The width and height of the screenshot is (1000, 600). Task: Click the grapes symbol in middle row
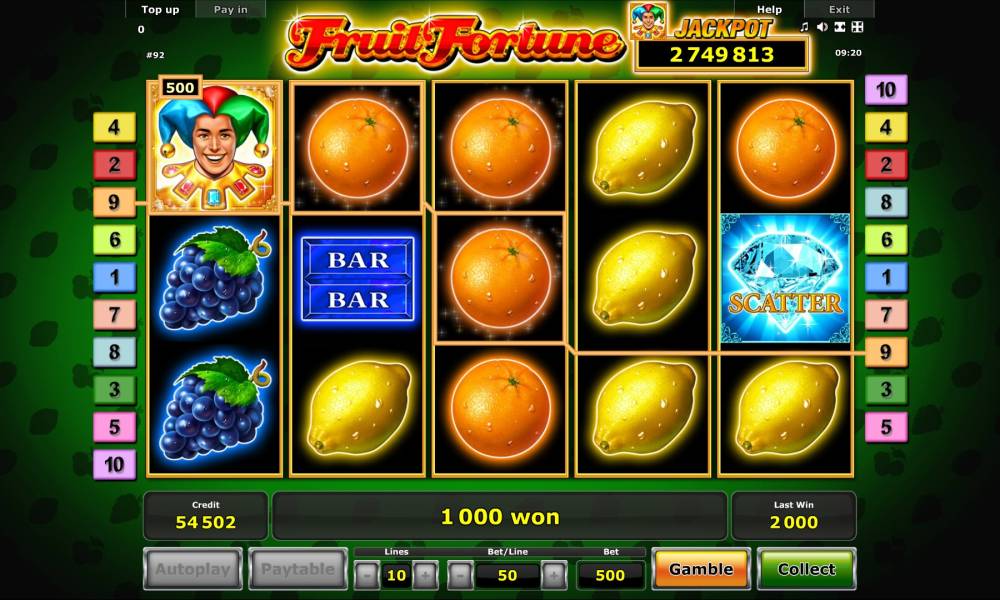pos(214,279)
